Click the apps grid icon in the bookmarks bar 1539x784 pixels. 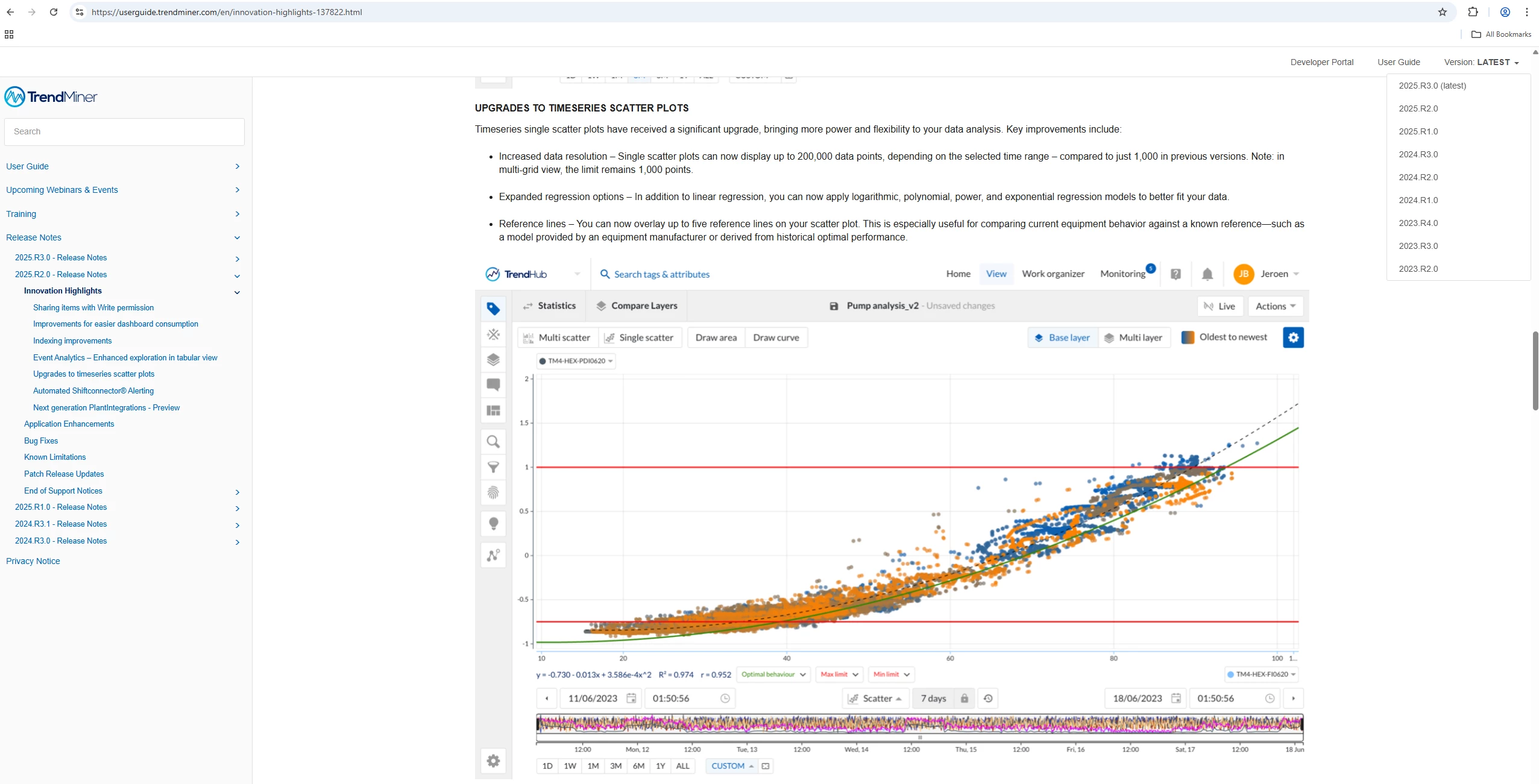(9, 34)
